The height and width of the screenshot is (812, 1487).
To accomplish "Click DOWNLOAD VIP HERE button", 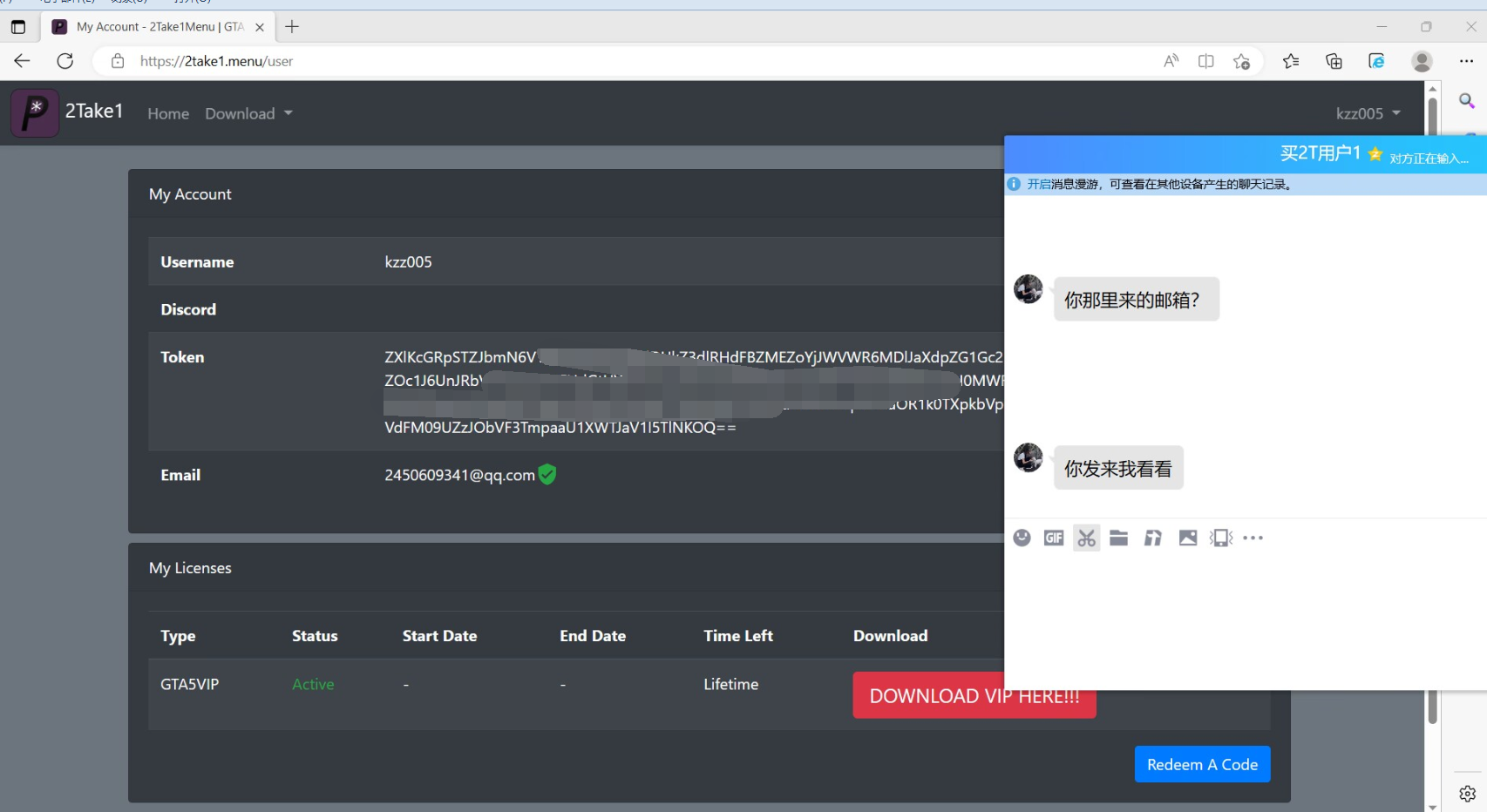I will 974,695.
